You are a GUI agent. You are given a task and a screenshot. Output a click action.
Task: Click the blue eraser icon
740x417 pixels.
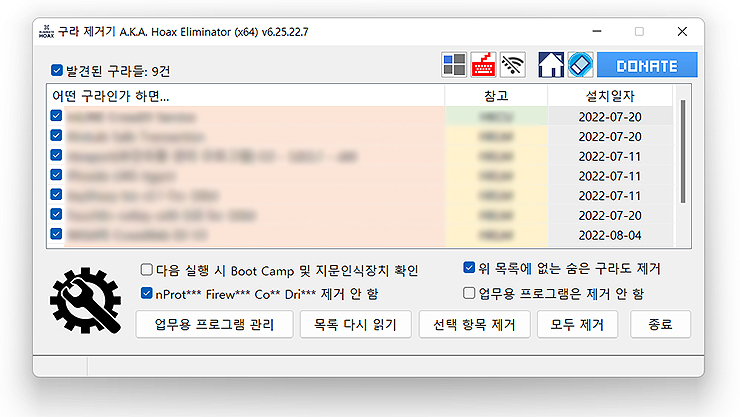(x=580, y=65)
